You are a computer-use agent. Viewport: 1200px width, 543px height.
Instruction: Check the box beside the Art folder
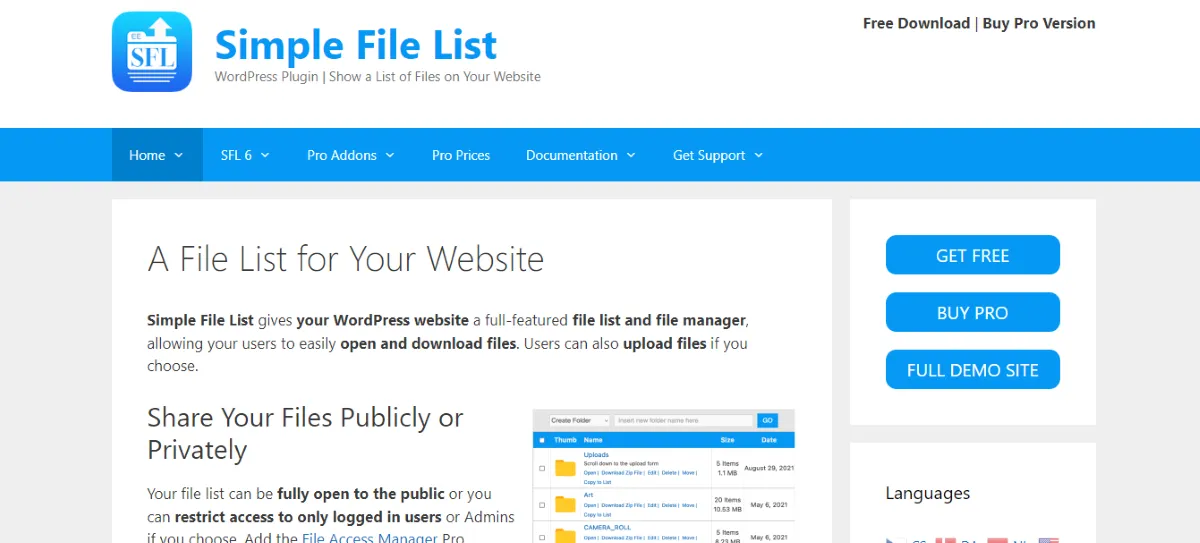[x=542, y=505]
